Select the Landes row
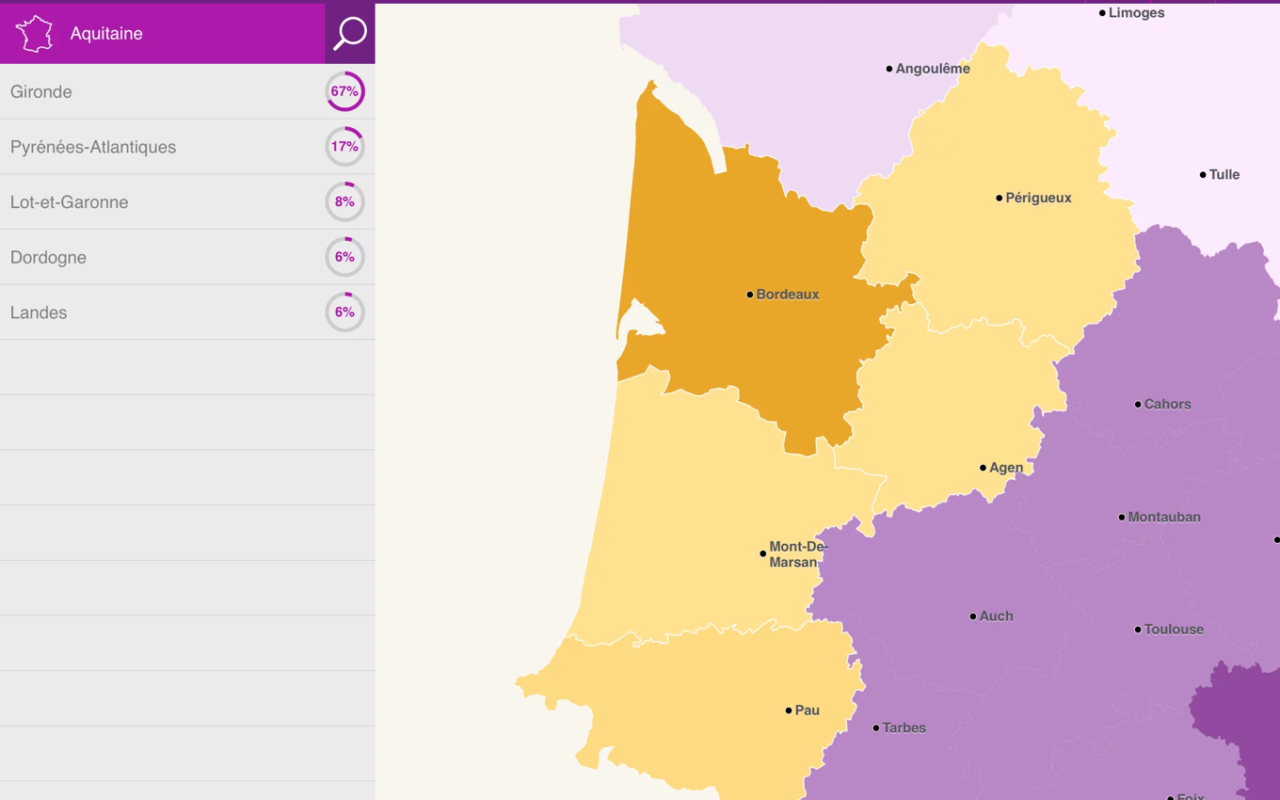Image resolution: width=1280 pixels, height=800 pixels. point(187,312)
